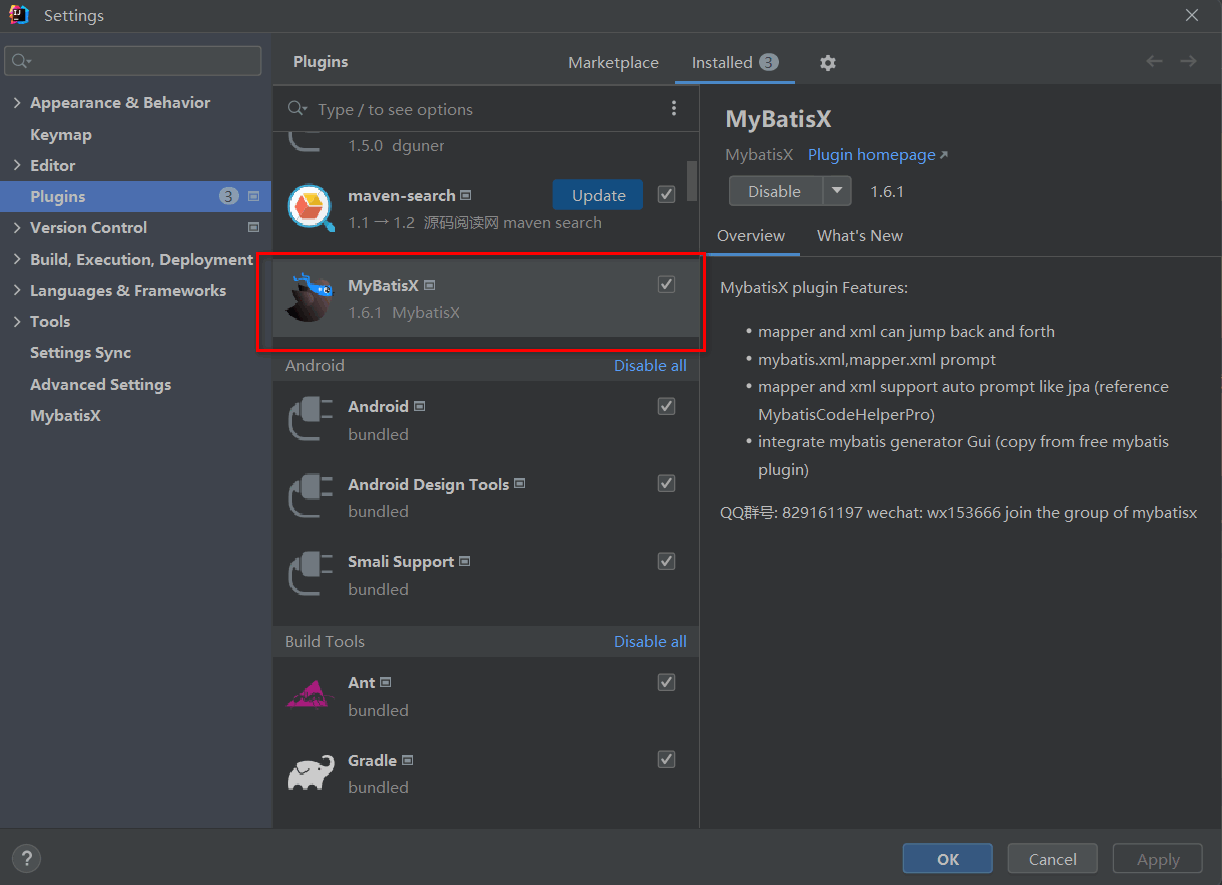Click the bundled marker icon beside Gradle

click(x=407, y=761)
